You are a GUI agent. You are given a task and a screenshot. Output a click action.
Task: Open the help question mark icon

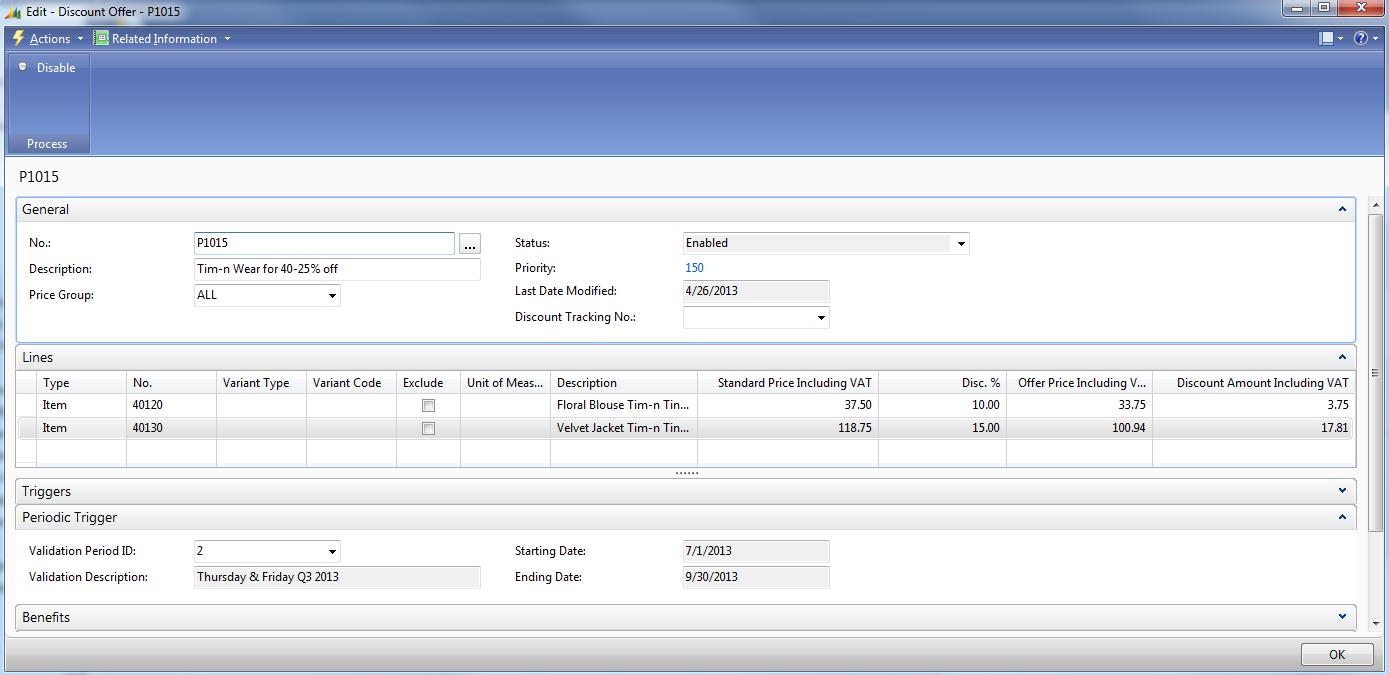click(1360, 38)
